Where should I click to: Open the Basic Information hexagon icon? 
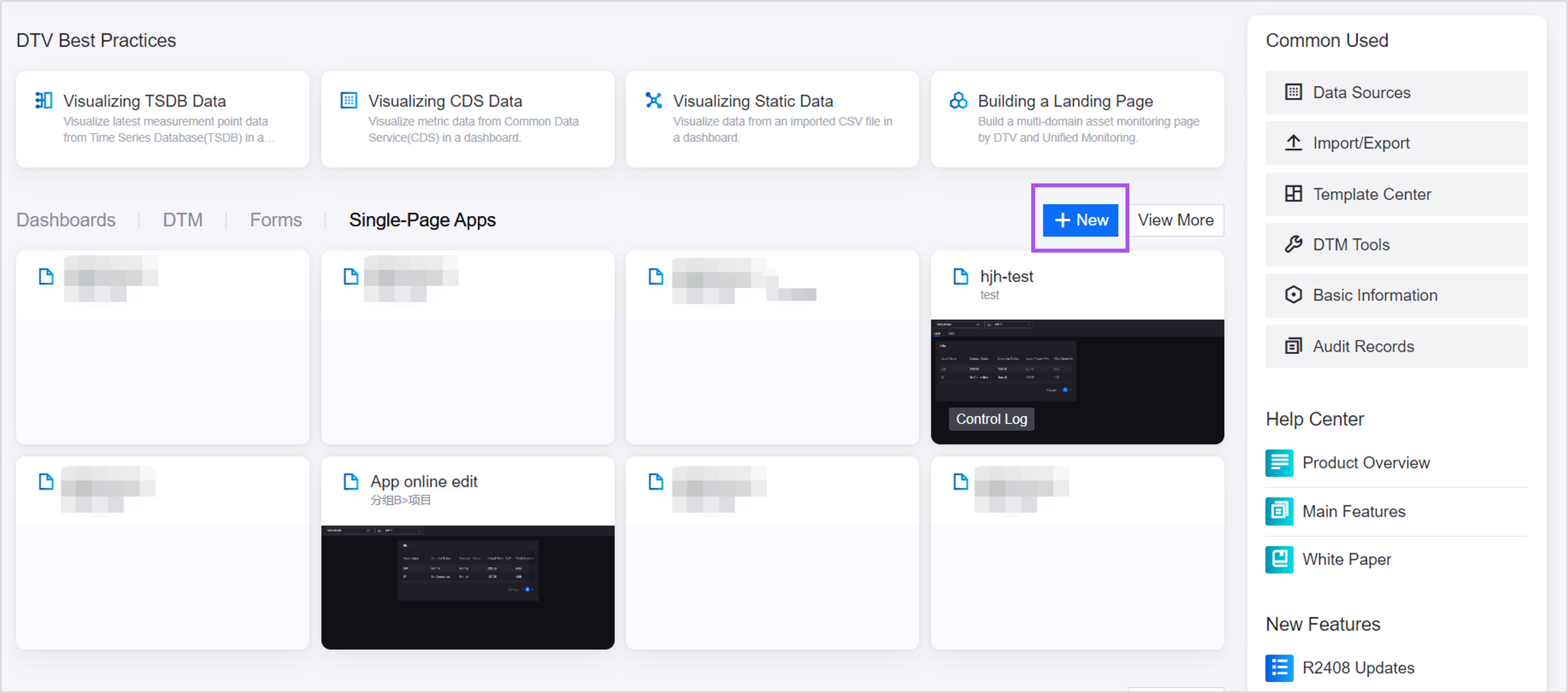click(x=1293, y=295)
